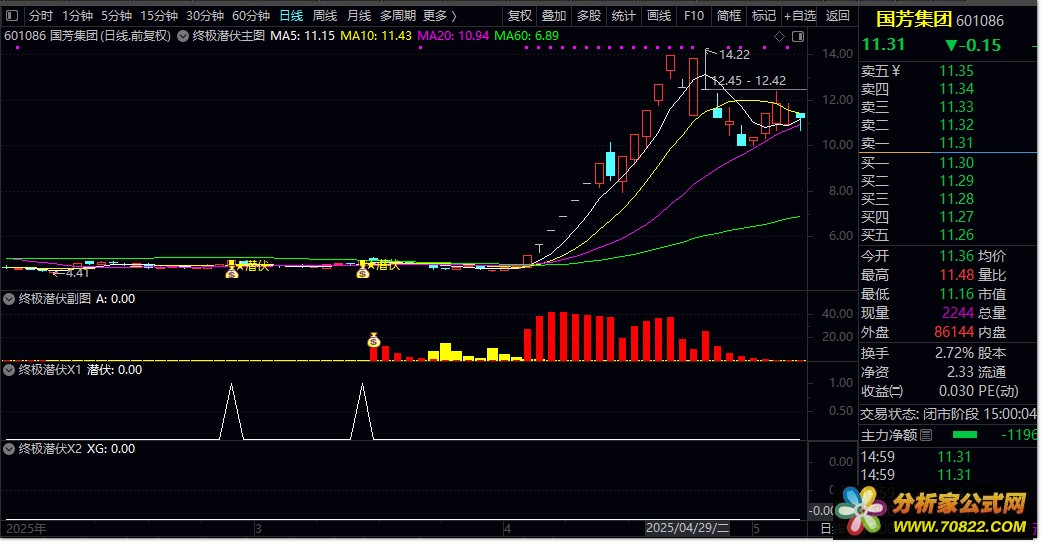Expand 终极潜伏X2 indicator dropdown arrow
The height and width of the screenshot is (543, 1043).
coord(9,449)
